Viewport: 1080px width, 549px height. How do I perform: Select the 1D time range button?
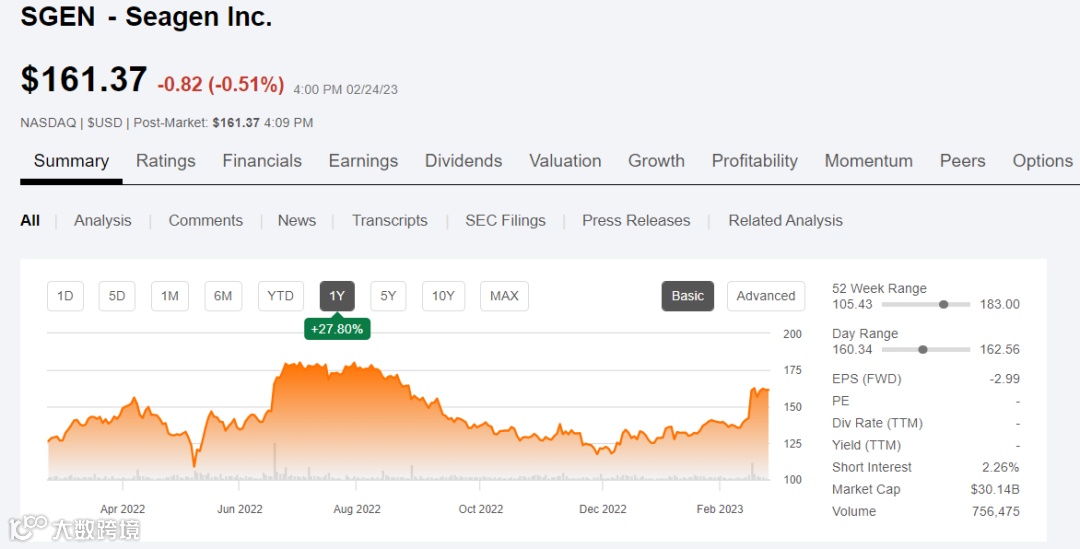pyautogui.click(x=65, y=296)
